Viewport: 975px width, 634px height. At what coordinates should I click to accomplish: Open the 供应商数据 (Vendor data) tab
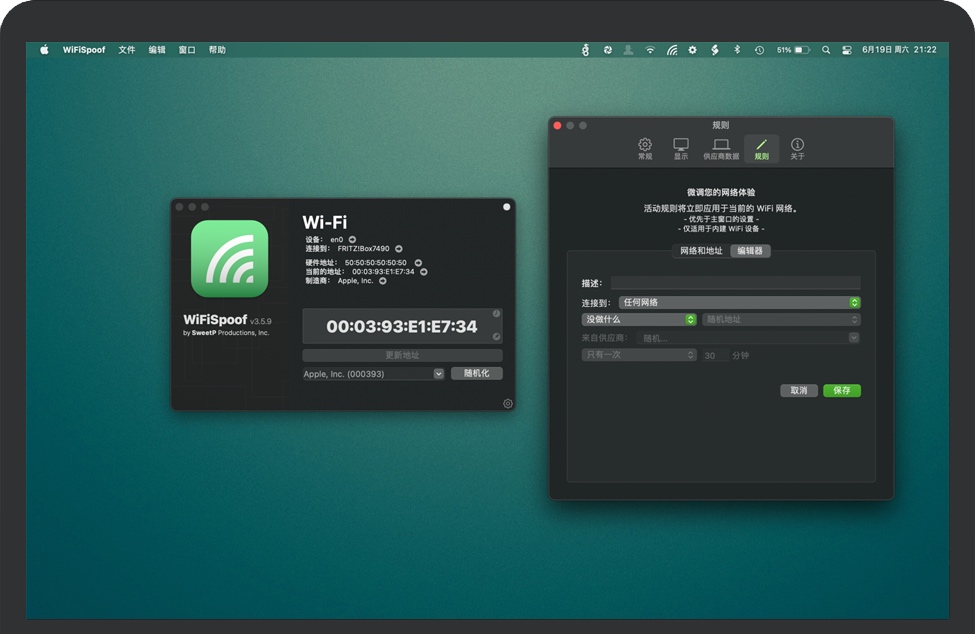coord(721,149)
